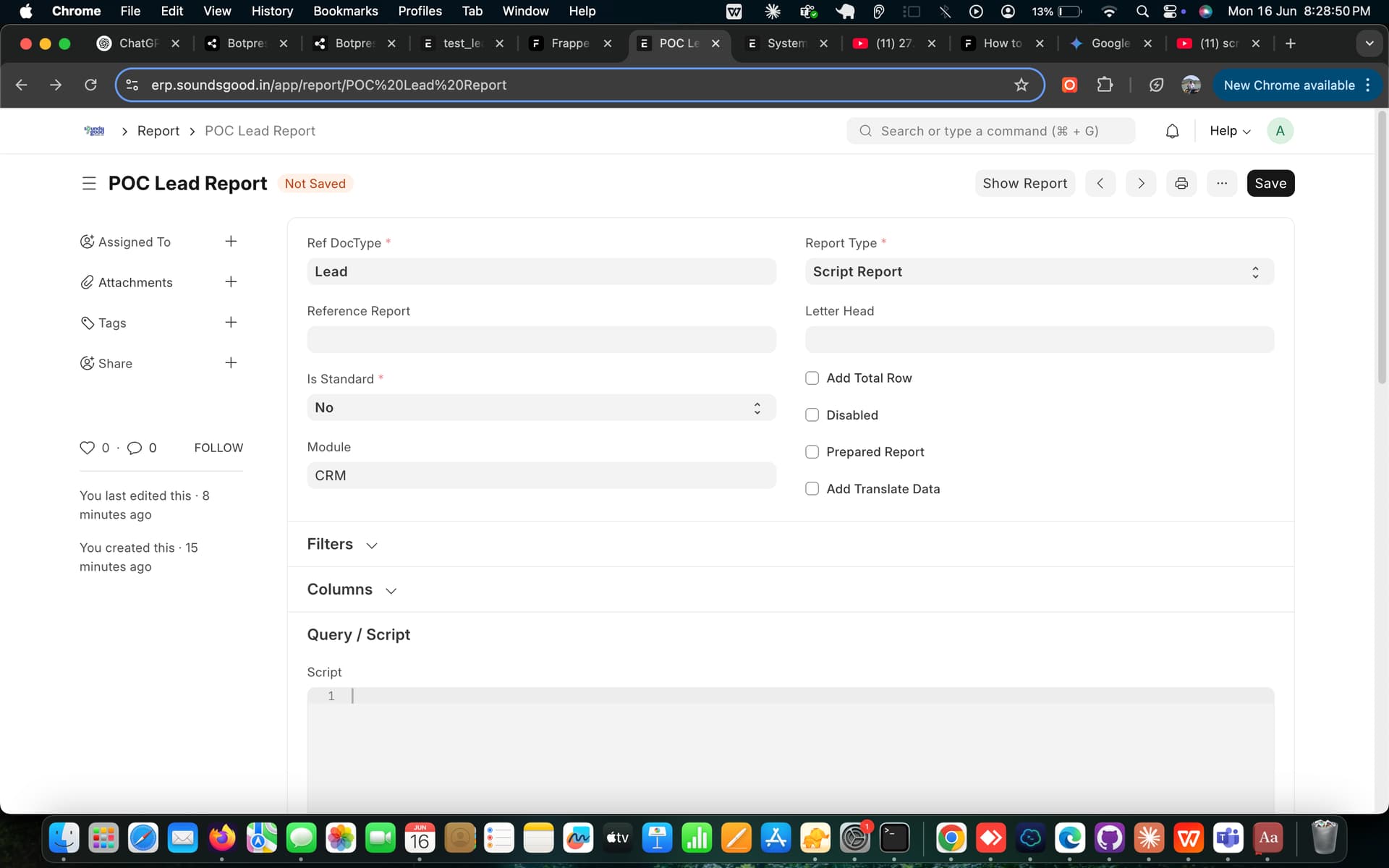Reload the page in Chrome
Image resolution: width=1389 pixels, height=868 pixels.
click(x=90, y=85)
